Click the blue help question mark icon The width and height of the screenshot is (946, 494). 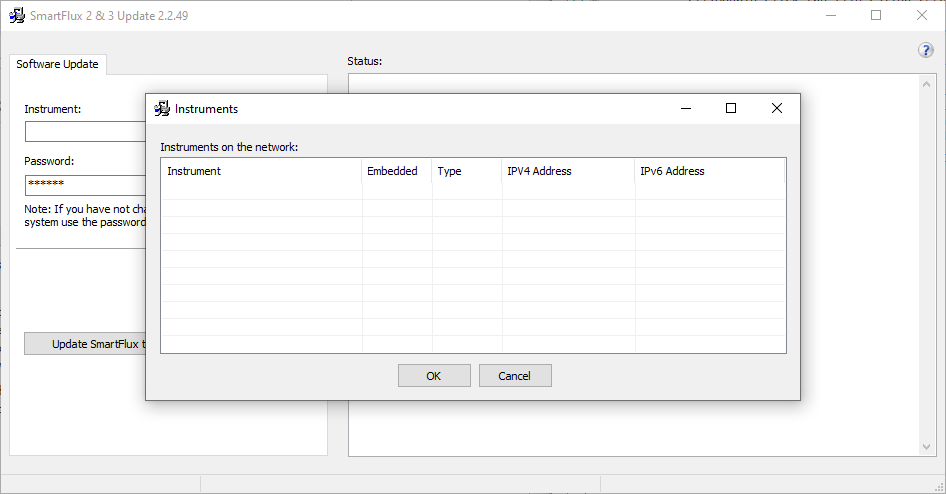[x=925, y=51]
